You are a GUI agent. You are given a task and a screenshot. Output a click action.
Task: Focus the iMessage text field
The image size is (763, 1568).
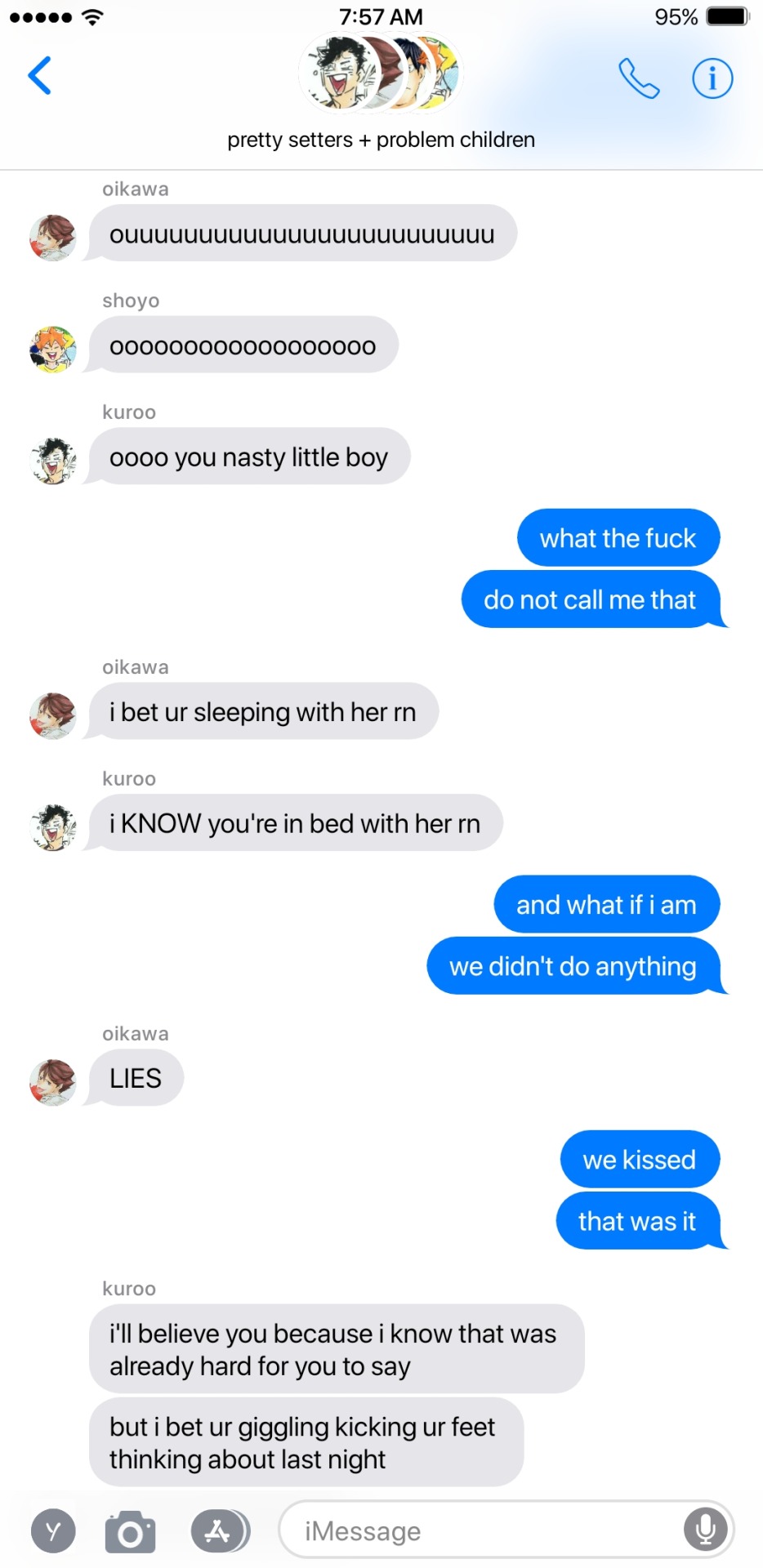(x=506, y=1530)
